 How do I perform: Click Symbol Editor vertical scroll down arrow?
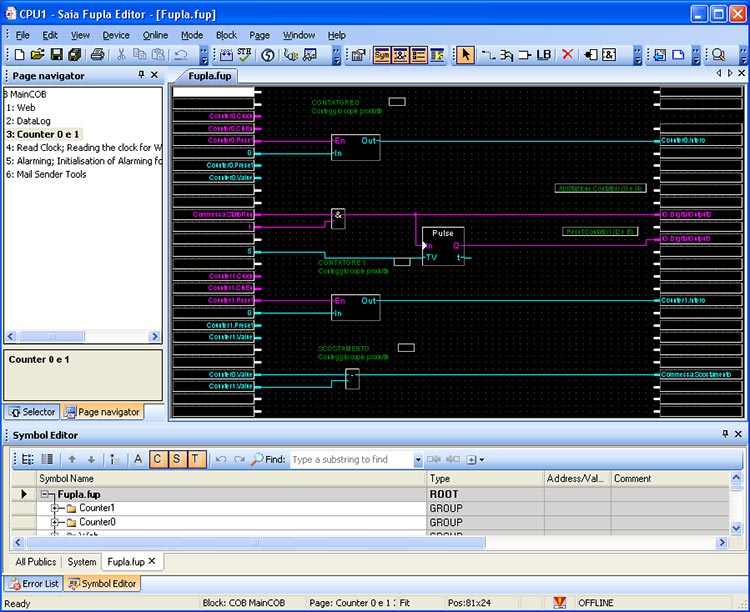(x=736, y=528)
